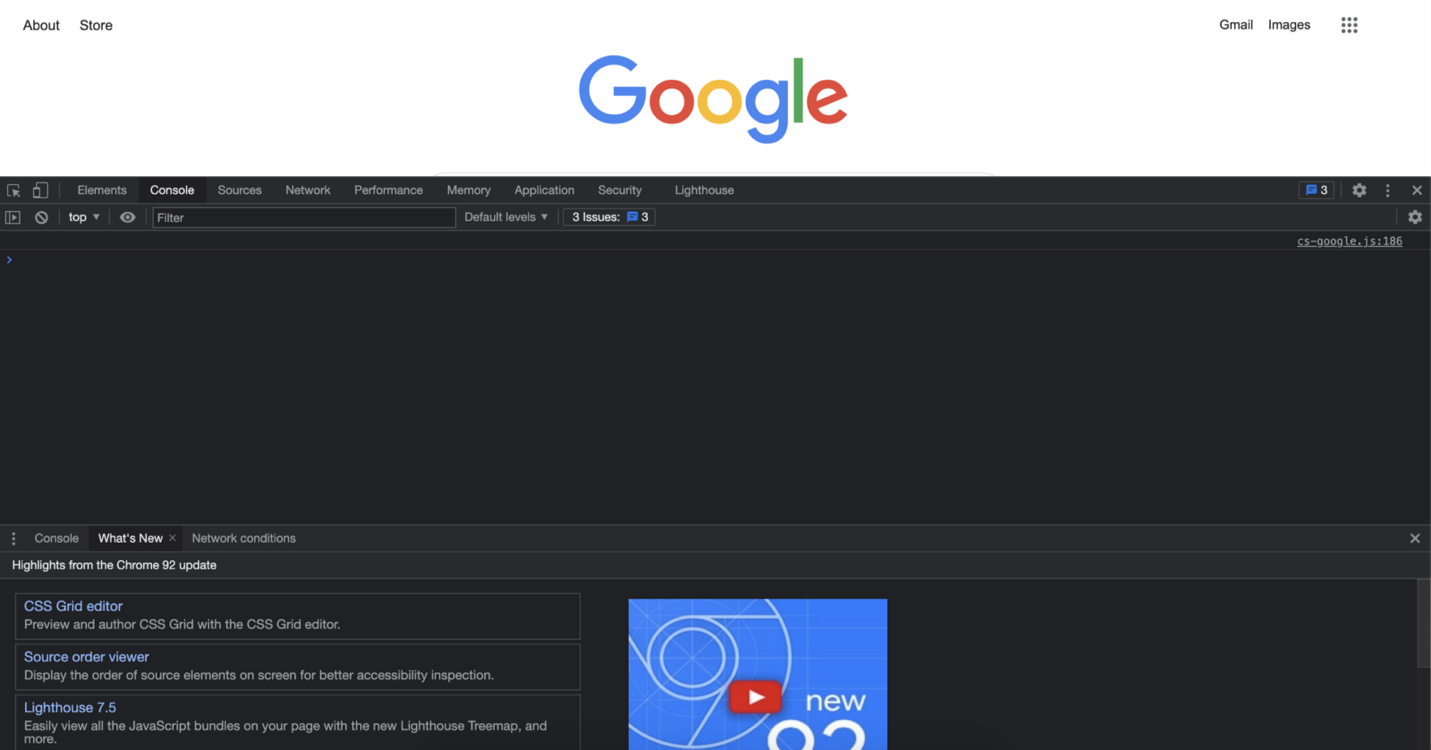Screen dimensions: 1431x750
Task: Select the Console tab in the drawer
Action: 56,538
